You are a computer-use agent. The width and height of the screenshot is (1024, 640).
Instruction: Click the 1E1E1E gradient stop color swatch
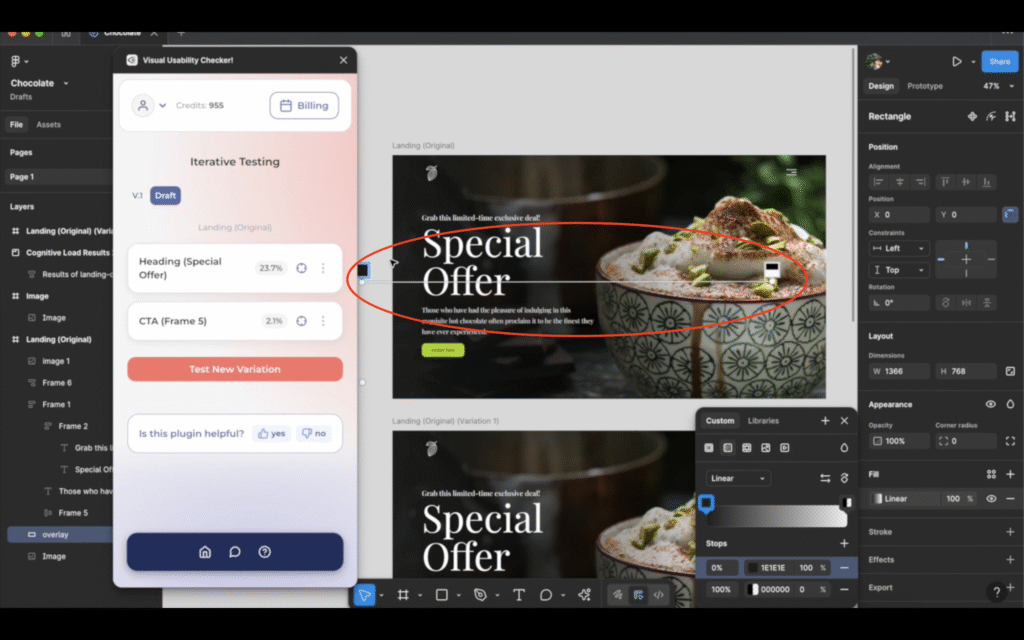752,568
